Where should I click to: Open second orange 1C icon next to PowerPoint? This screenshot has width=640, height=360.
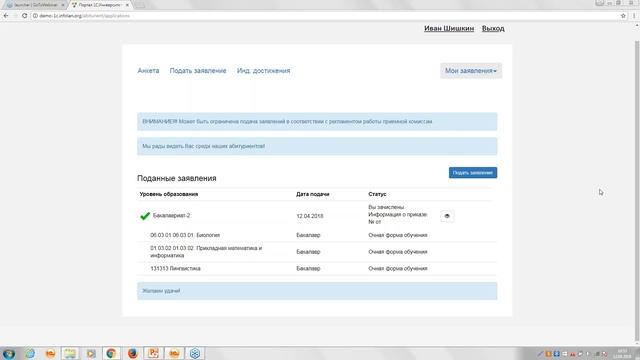click(x=174, y=353)
